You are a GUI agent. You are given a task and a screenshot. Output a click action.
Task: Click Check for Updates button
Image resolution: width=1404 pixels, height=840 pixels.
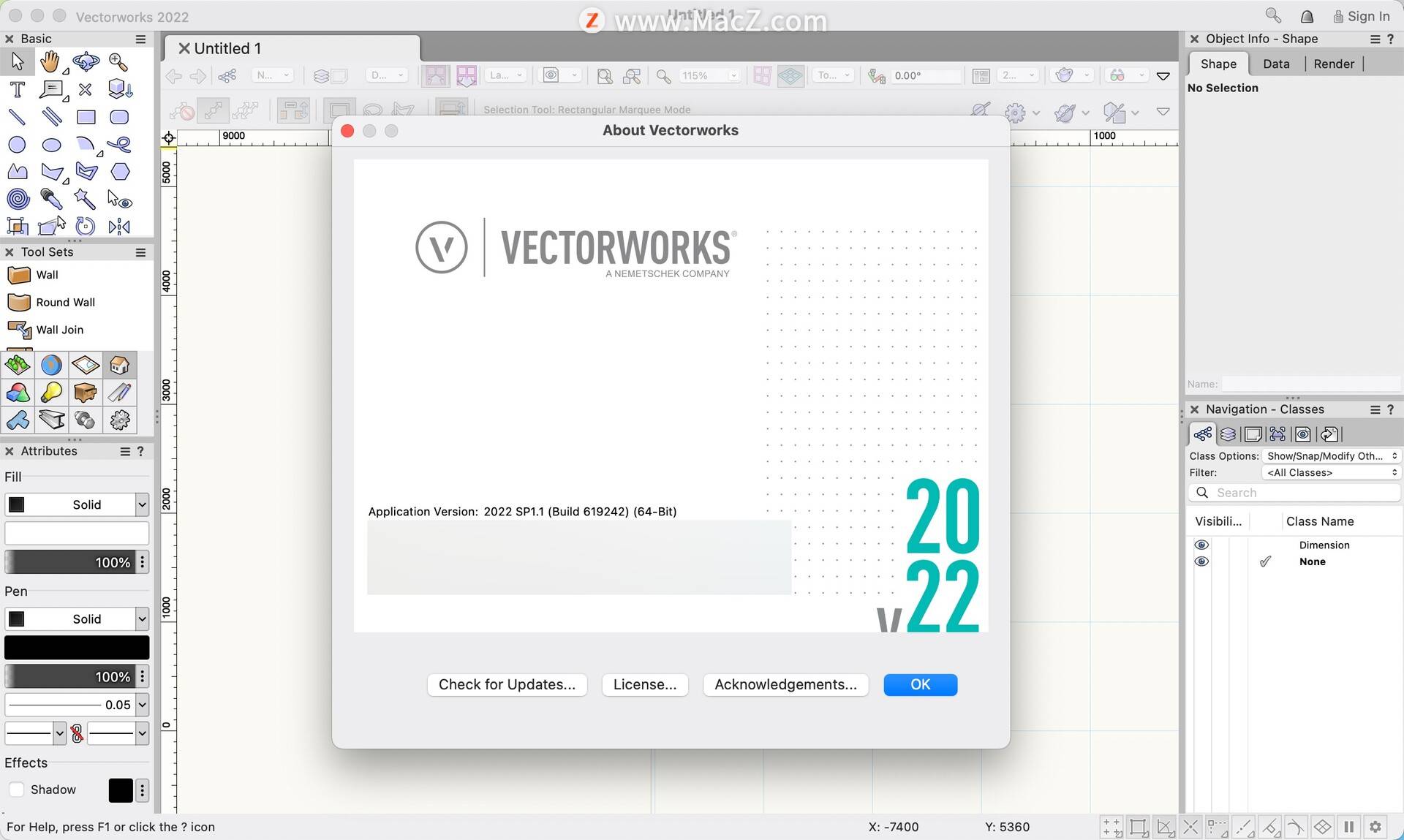point(507,683)
